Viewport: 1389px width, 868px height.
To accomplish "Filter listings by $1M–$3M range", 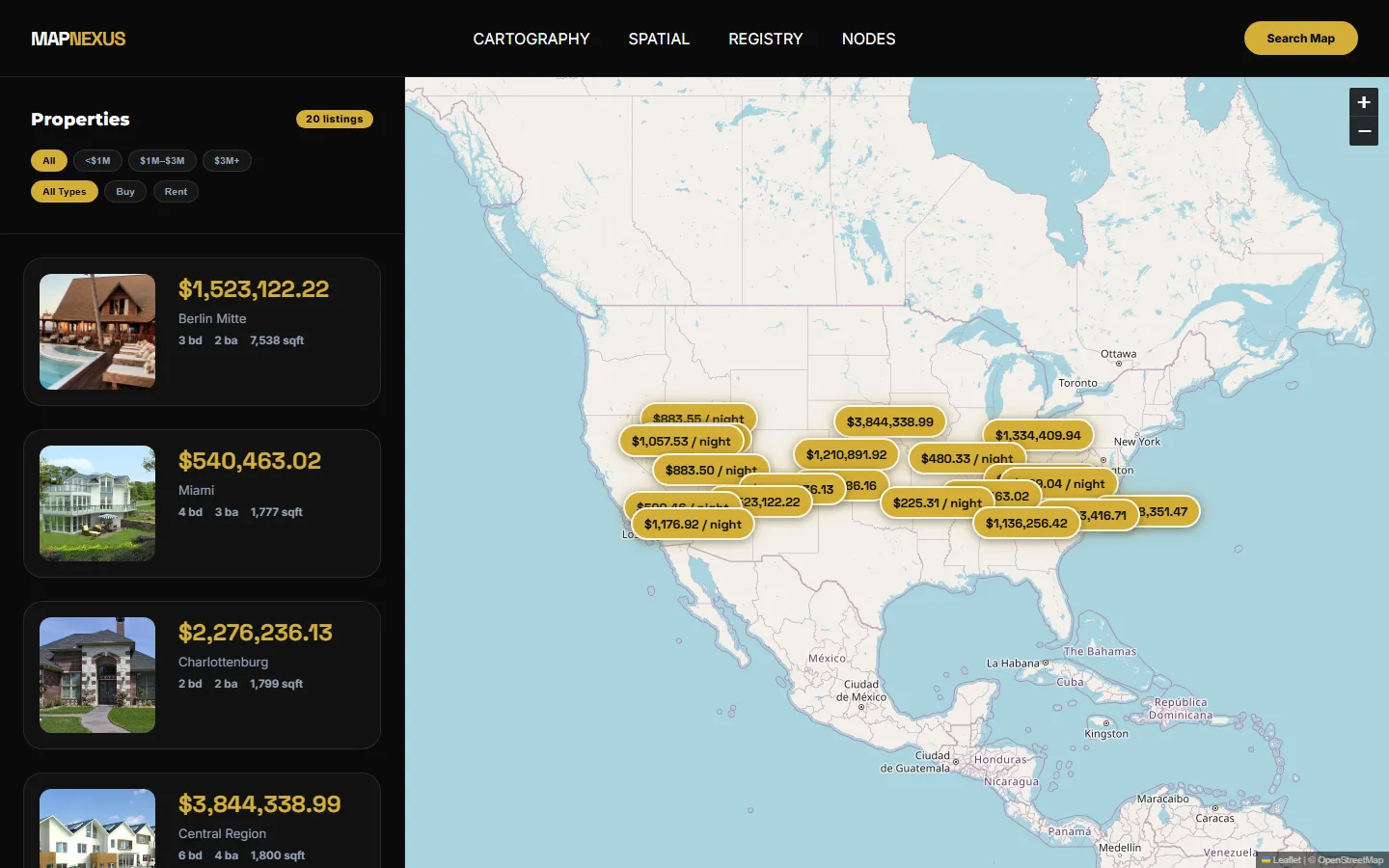I will click(x=162, y=161).
